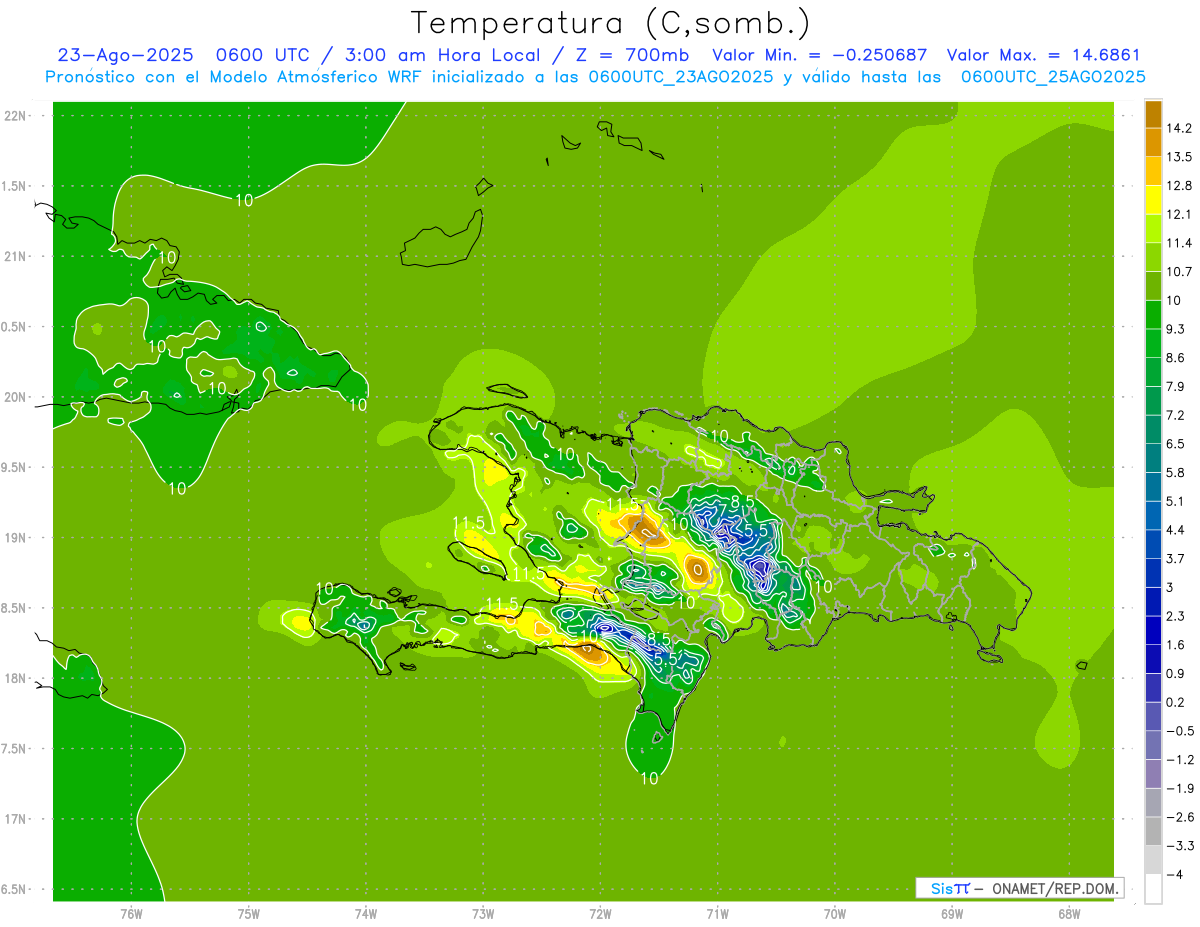Click the legend value "0.9"
The image size is (1200, 927).
tap(1175, 674)
